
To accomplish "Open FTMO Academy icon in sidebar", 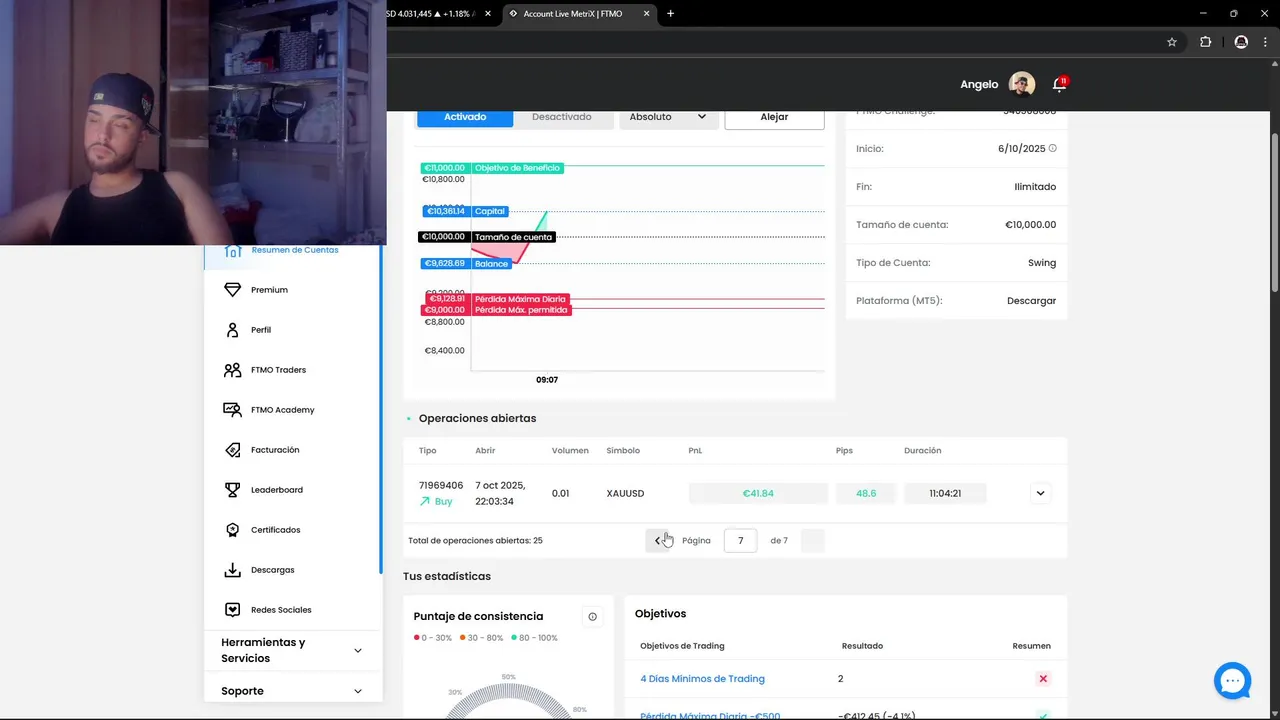I will coord(232,410).
